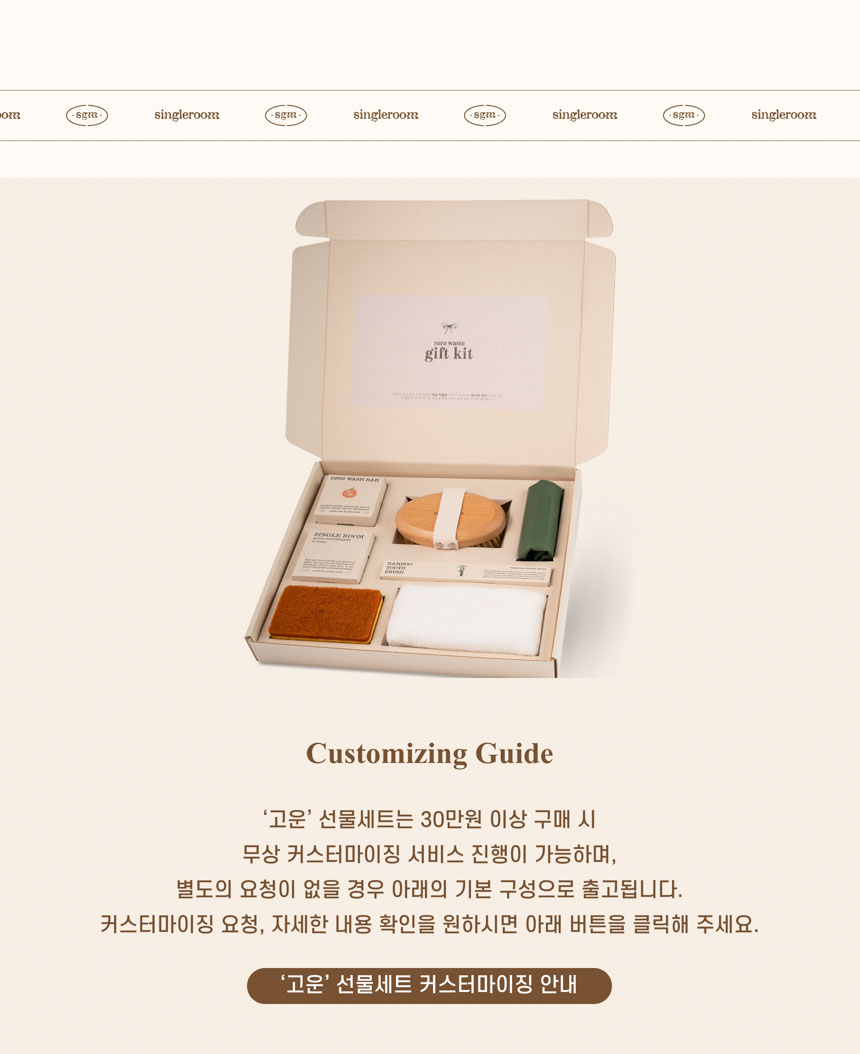Viewport: 860px width, 1054px height.
Task: Click the last sgm oval logo
Action: coord(684,116)
